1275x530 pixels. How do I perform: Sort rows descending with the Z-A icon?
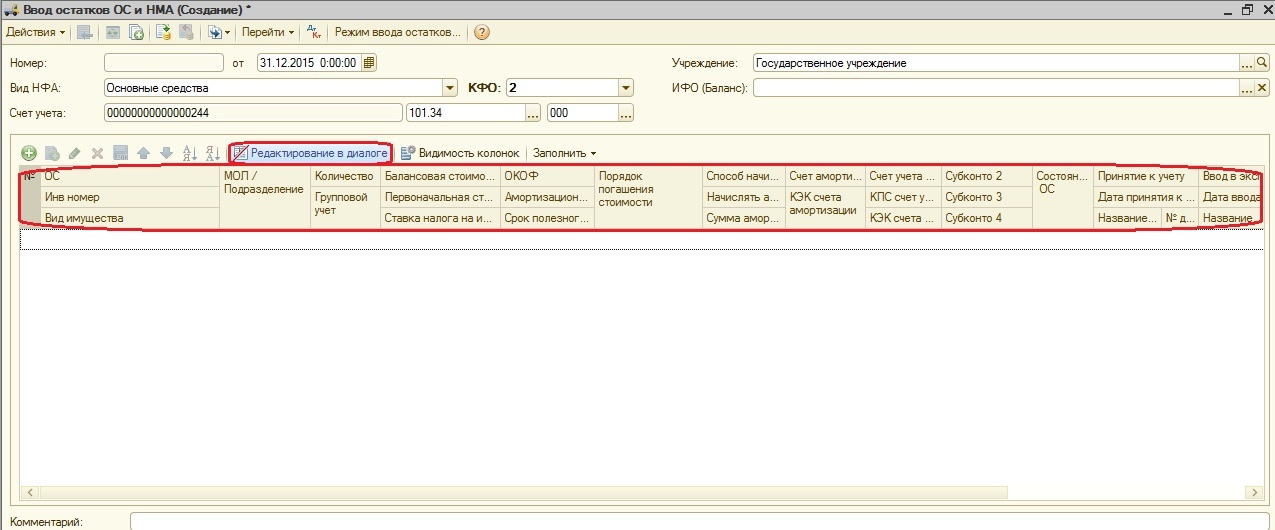coord(212,153)
